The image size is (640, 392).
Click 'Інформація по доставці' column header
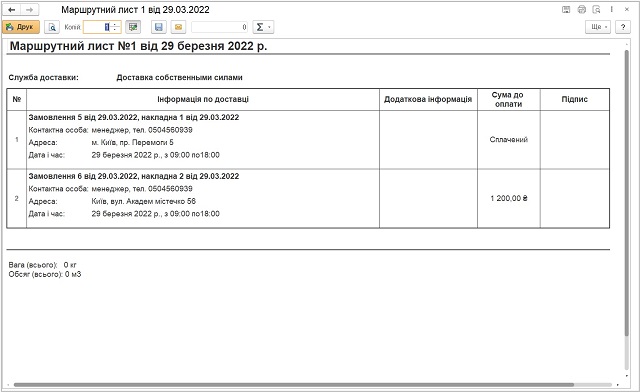(203, 99)
